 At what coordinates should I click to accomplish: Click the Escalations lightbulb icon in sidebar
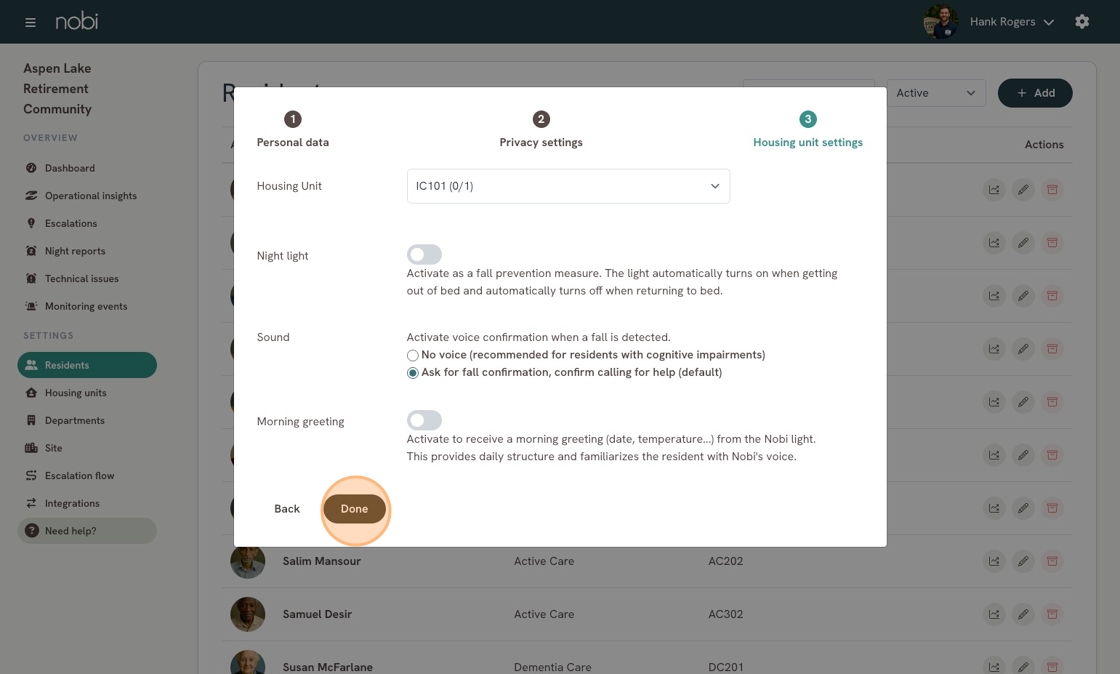pos(31,223)
